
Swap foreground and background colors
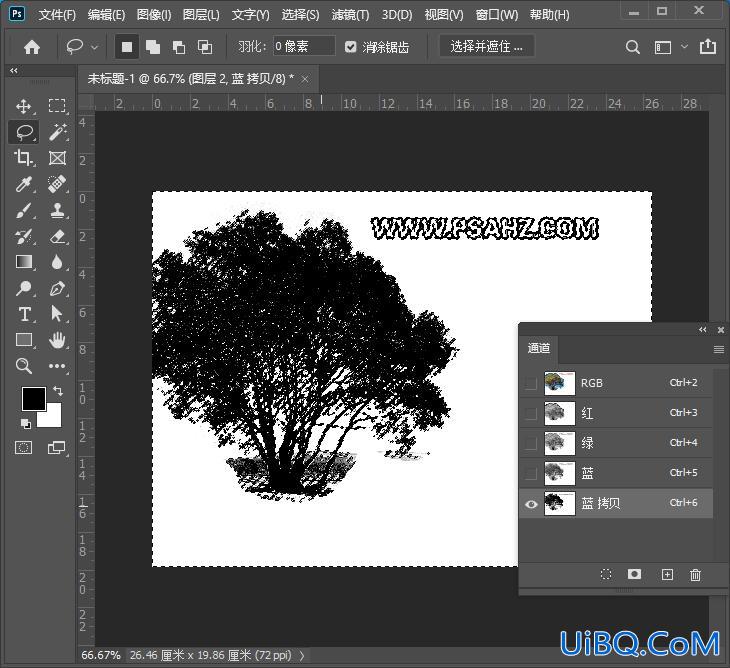(x=58, y=391)
